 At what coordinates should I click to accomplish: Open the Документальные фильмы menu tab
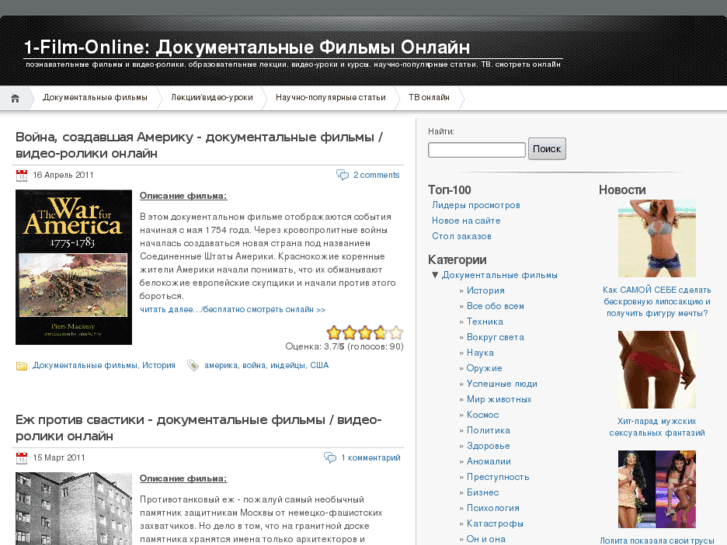coord(95,97)
